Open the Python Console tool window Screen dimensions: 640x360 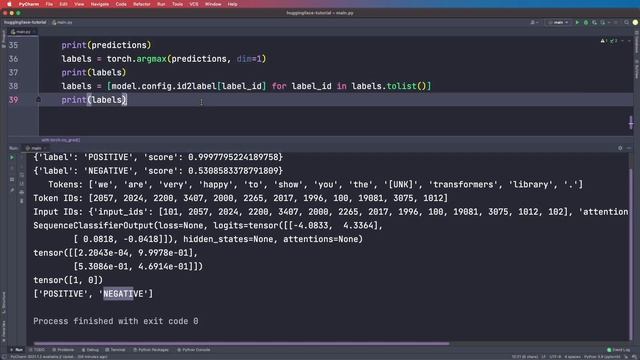click(194, 350)
